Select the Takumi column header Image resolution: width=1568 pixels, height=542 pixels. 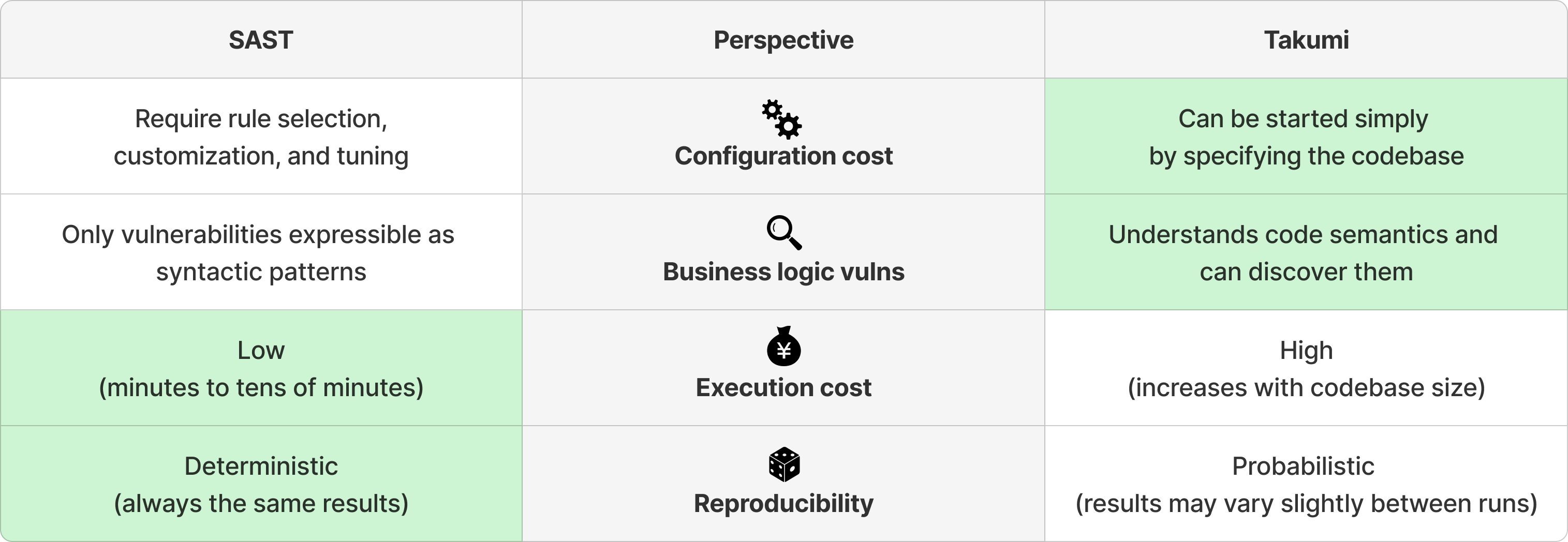[1306, 40]
